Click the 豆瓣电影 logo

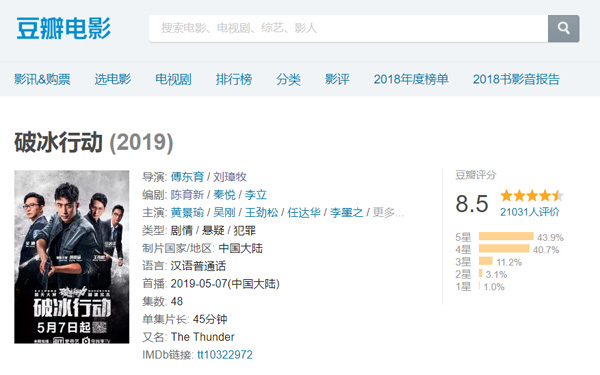click(x=64, y=28)
